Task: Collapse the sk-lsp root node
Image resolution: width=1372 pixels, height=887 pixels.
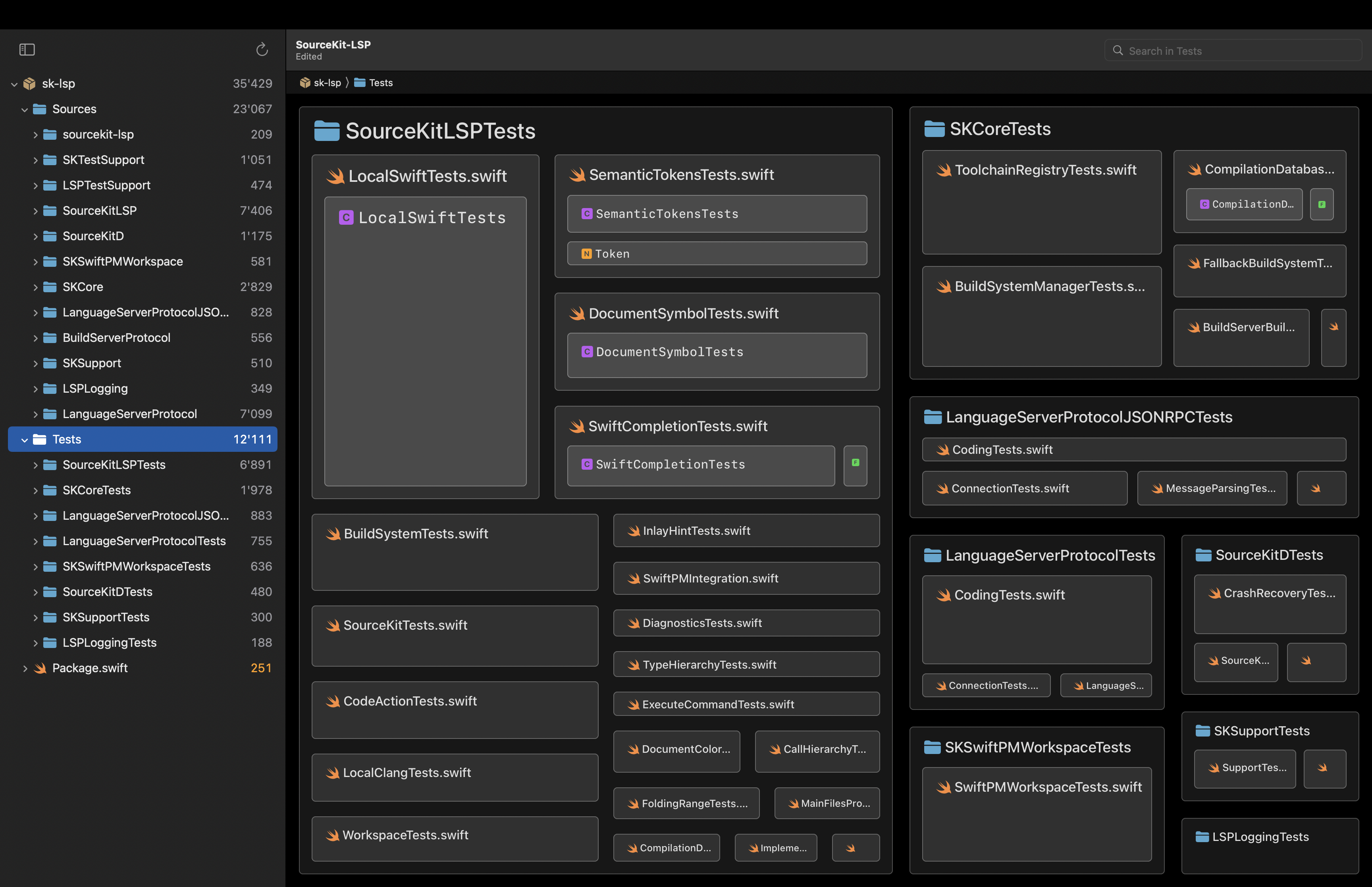Action: click(14, 84)
